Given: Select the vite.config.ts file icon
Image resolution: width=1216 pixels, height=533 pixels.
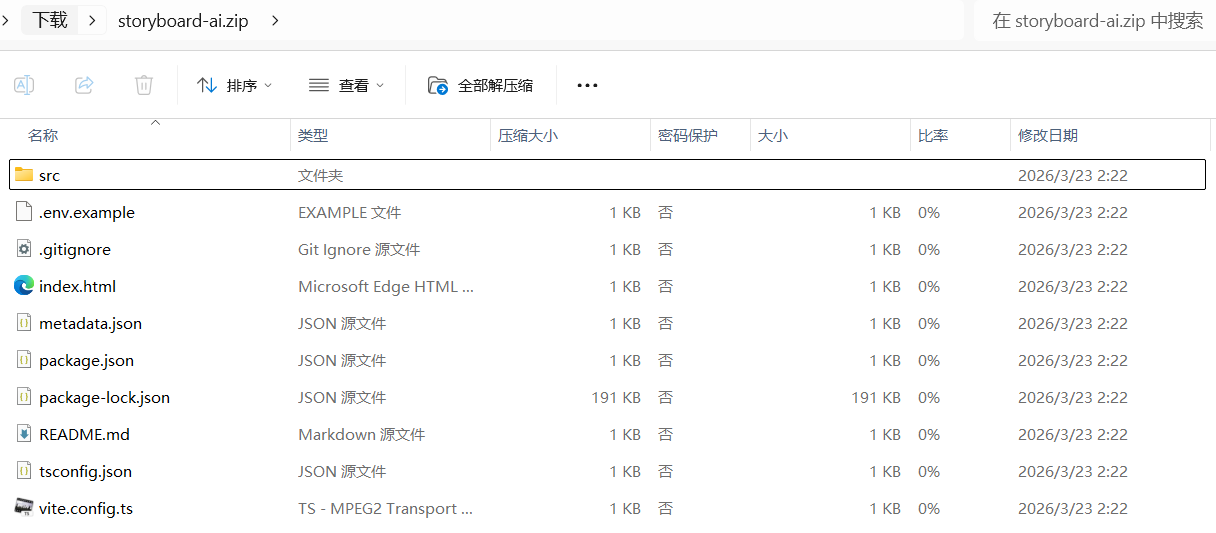Looking at the screenshot, I should 24,508.
